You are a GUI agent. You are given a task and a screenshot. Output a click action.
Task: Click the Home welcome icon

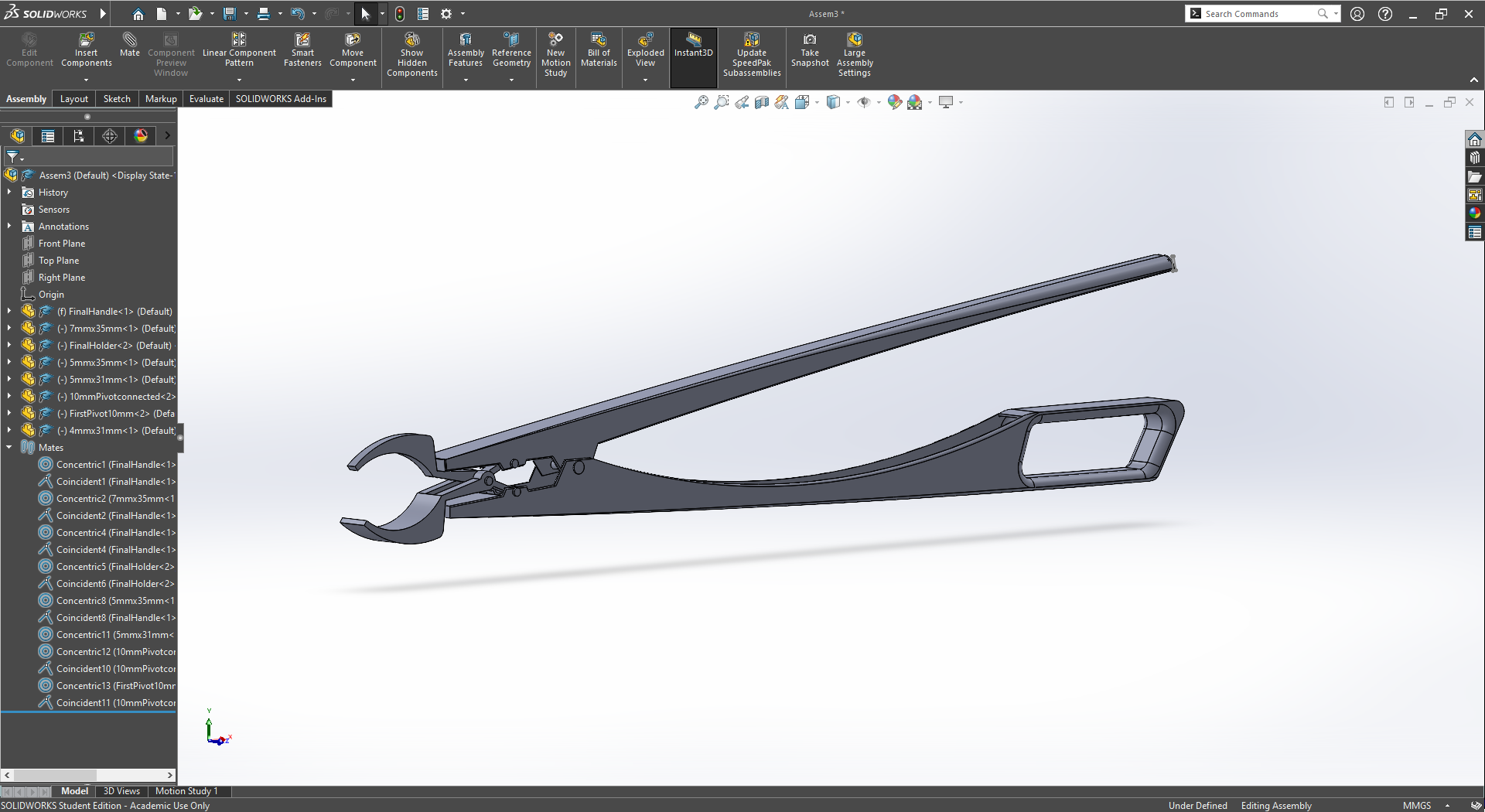pyautogui.click(x=138, y=14)
